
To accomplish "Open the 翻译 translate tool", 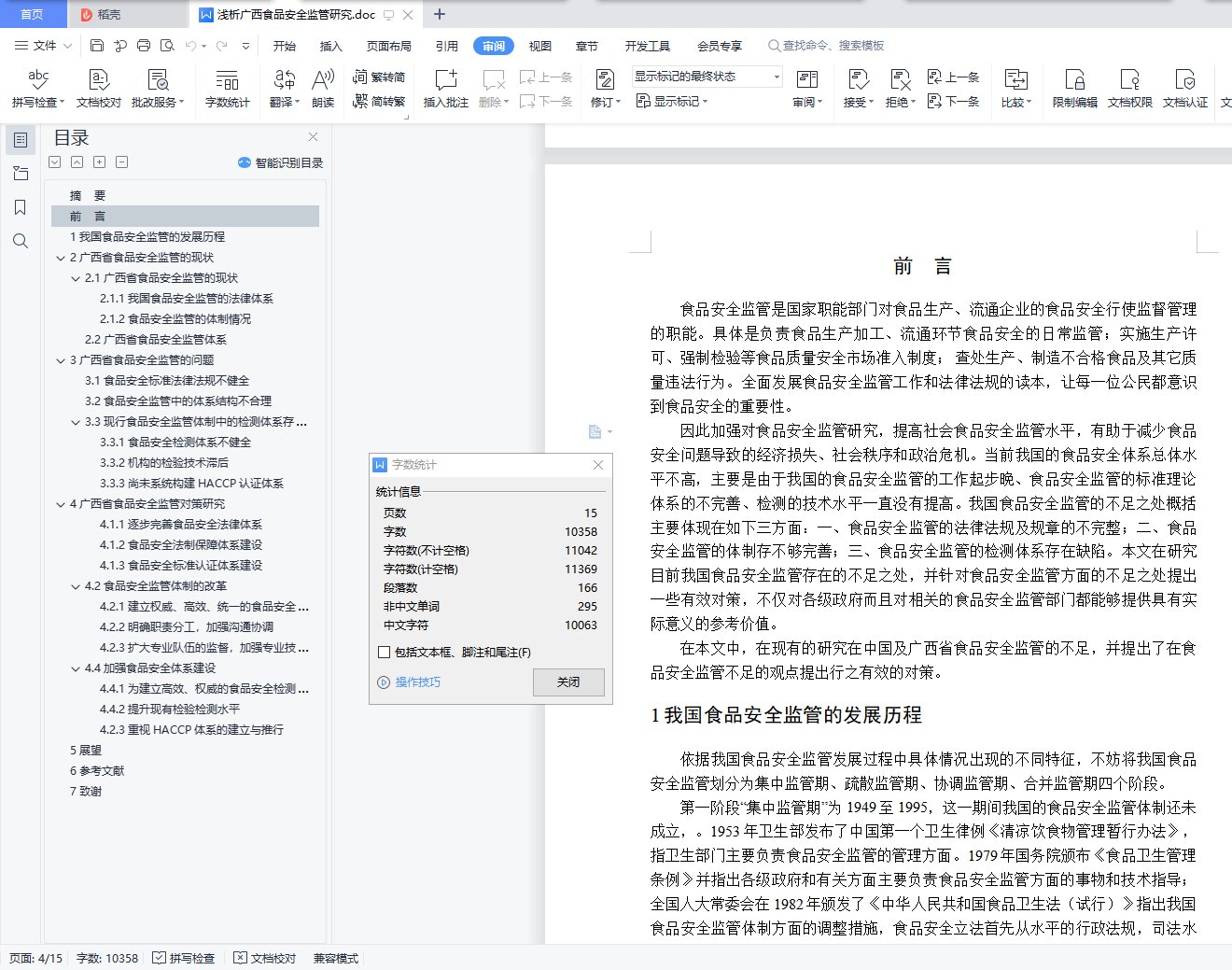I will tap(285, 89).
